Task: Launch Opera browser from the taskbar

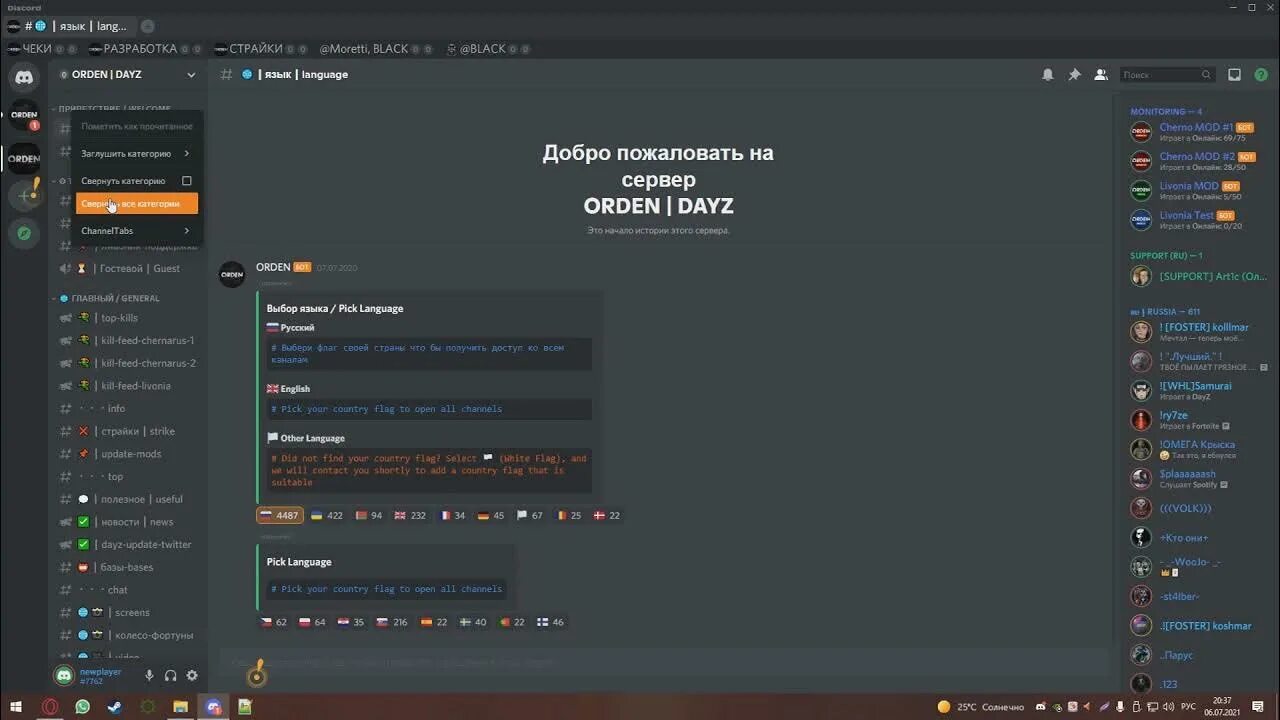Action: point(49,707)
